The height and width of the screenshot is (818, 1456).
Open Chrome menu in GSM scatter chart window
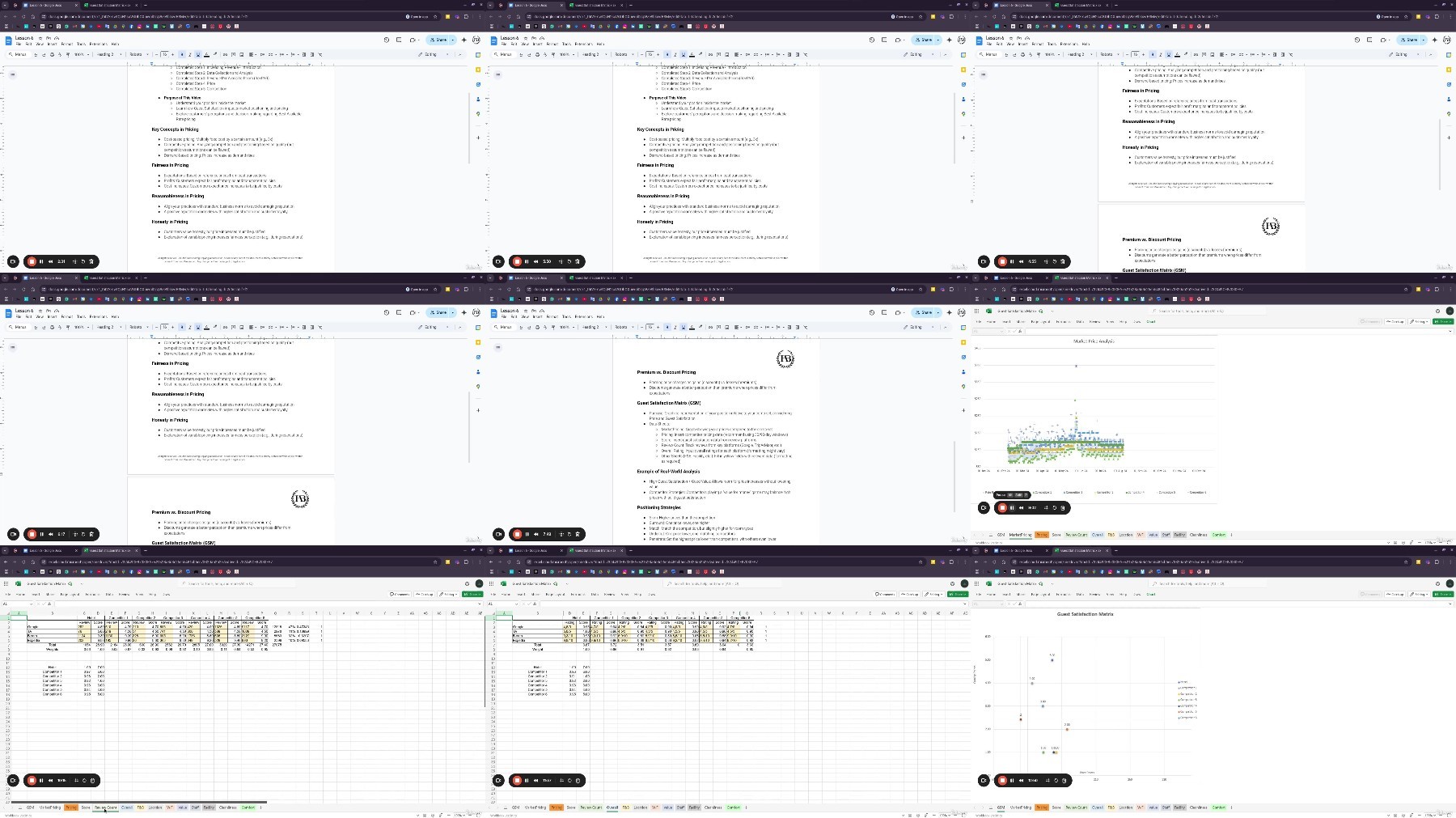[1450, 562]
